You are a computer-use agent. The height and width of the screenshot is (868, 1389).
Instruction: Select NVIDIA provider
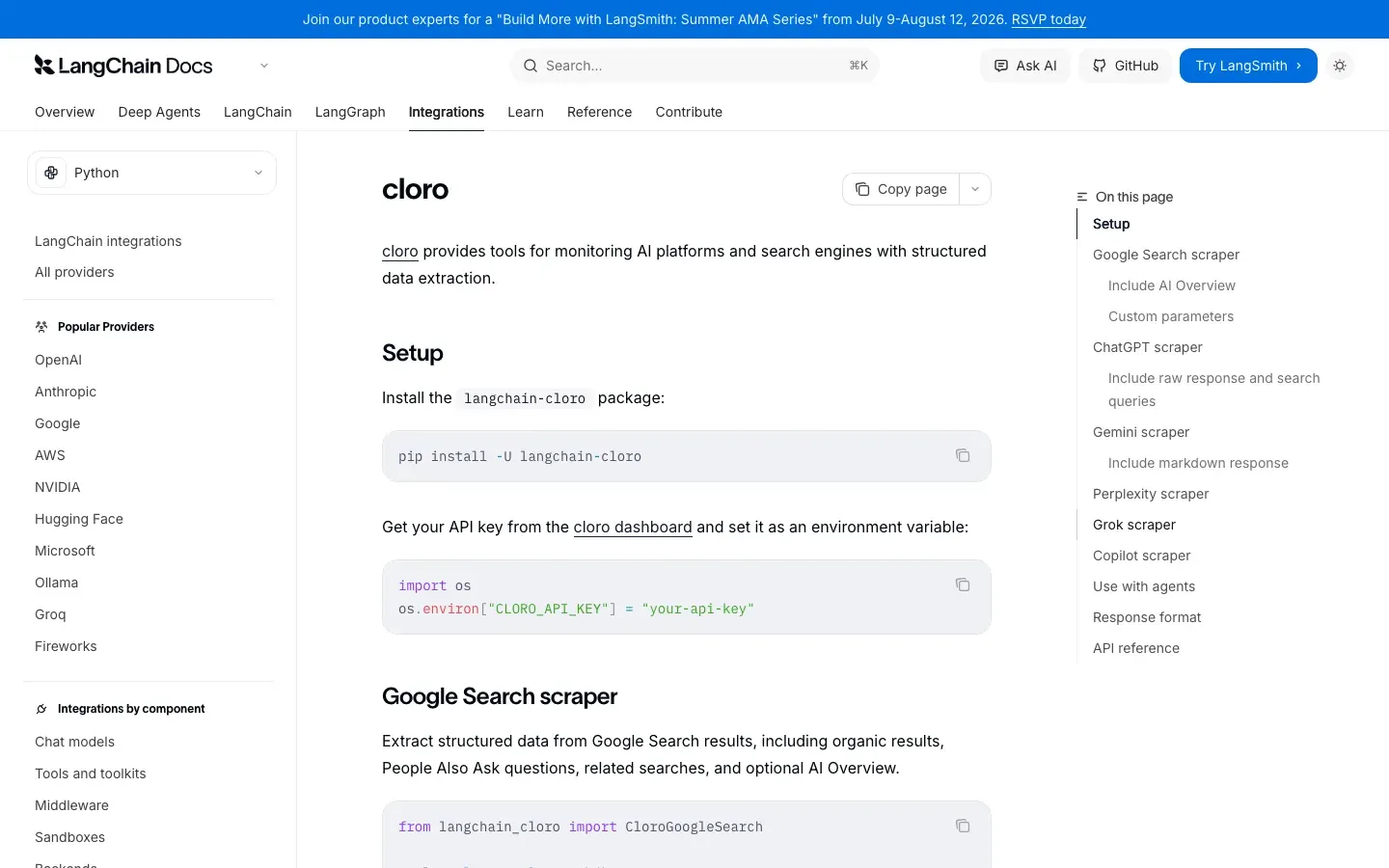pos(58,487)
